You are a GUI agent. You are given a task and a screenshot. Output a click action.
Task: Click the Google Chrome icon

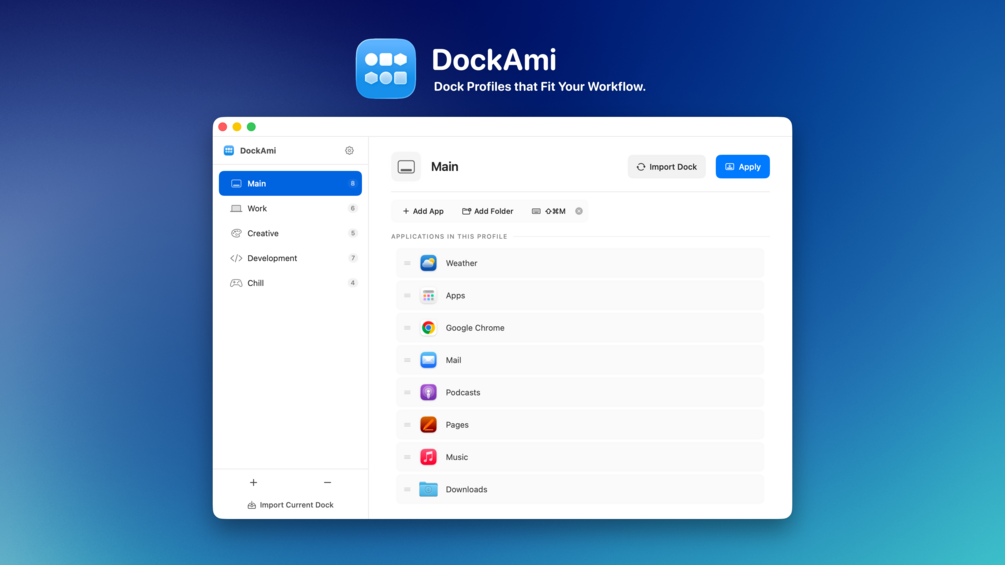428,328
